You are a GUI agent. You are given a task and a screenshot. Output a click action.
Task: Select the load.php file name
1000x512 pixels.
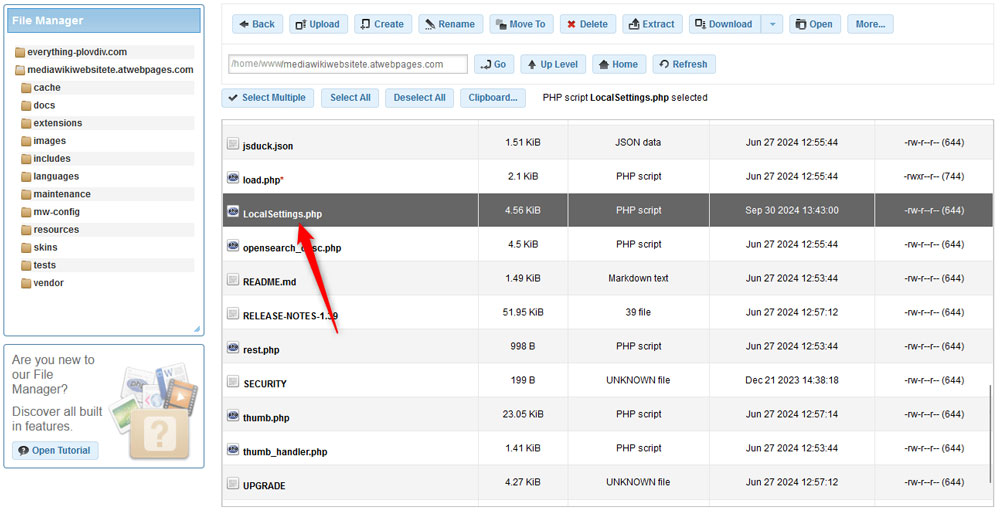(x=261, y=180)
